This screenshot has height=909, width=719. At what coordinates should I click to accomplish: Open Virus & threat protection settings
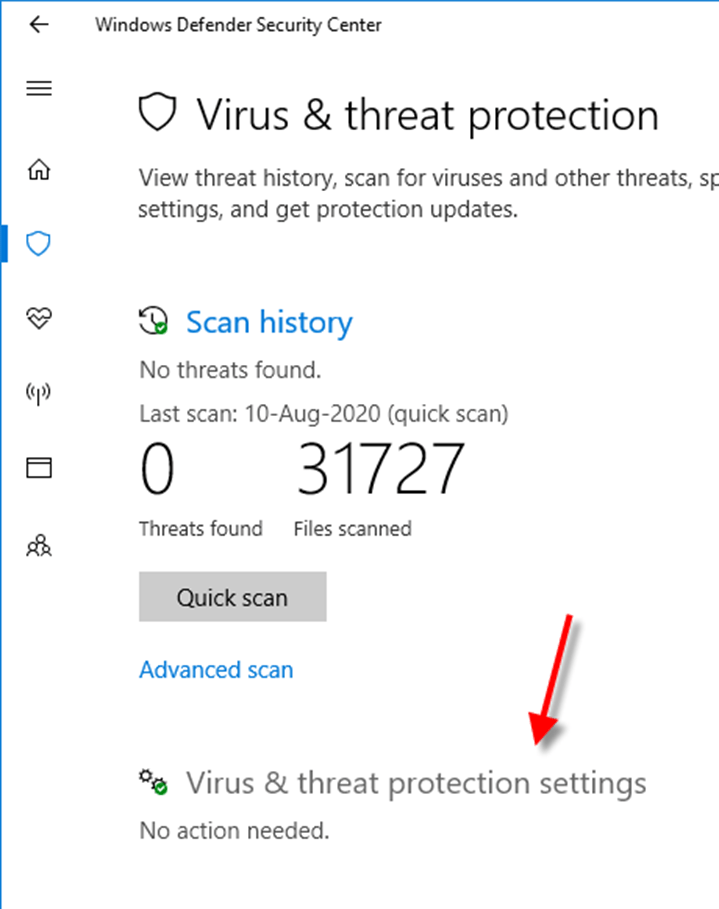click(x=416, y=783)
